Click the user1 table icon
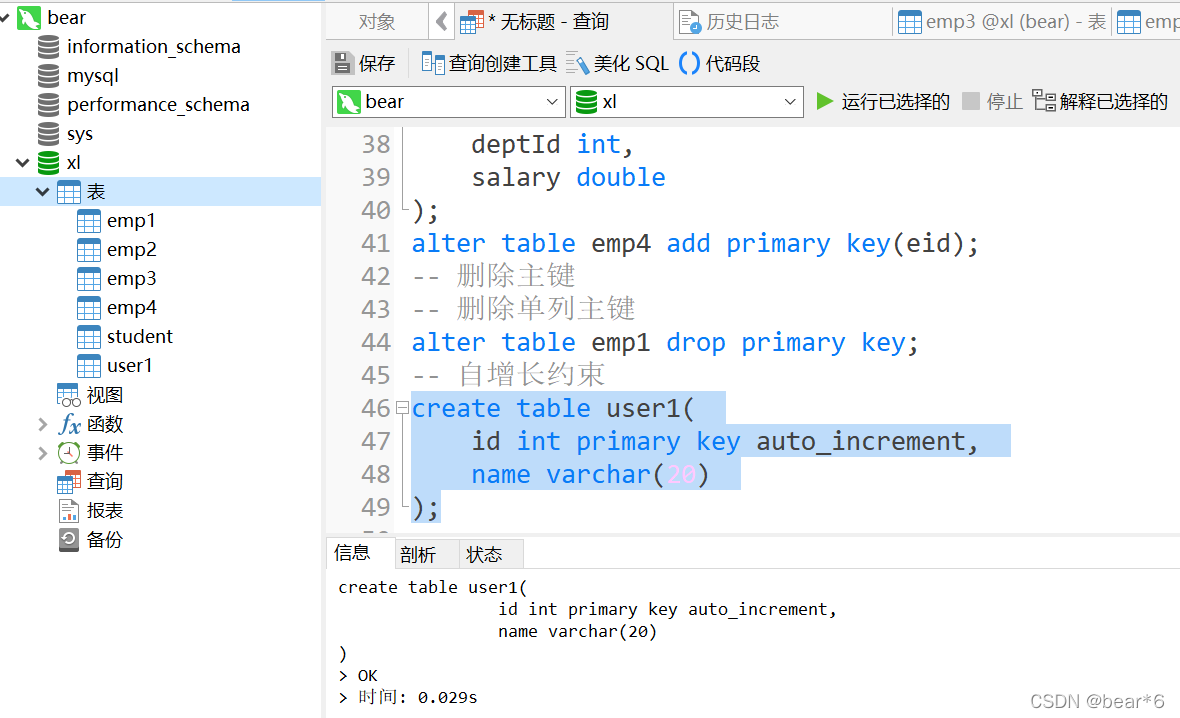 (x=89, y=366)
